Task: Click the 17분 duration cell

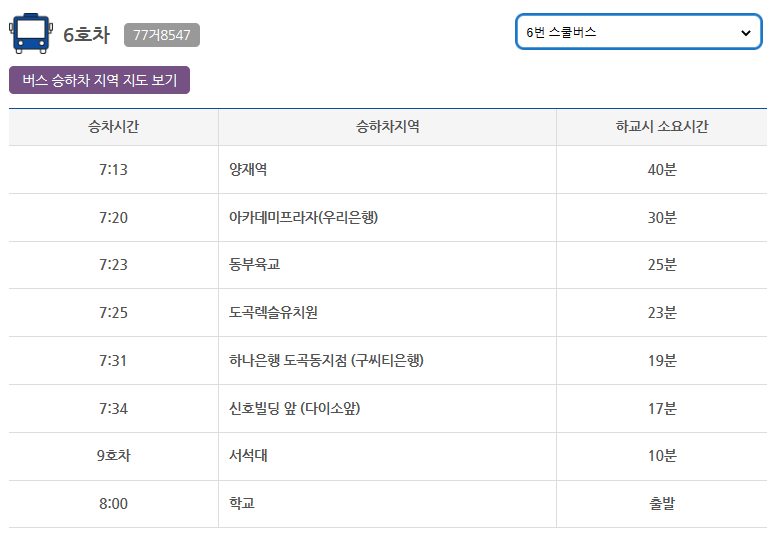Action: tap(662, 408)
